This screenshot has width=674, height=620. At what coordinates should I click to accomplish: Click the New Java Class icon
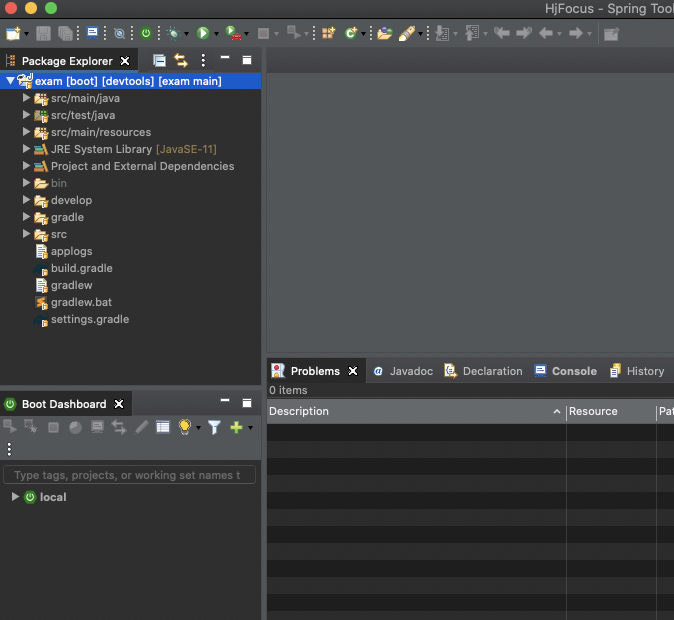tap(351, 33)
